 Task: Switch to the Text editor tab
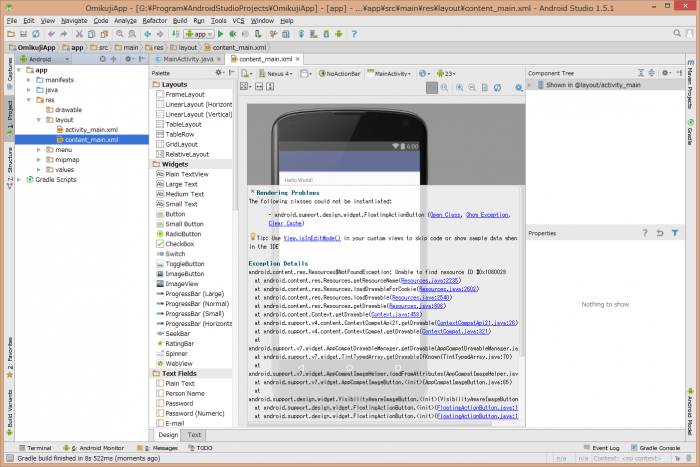click(194, 434)
